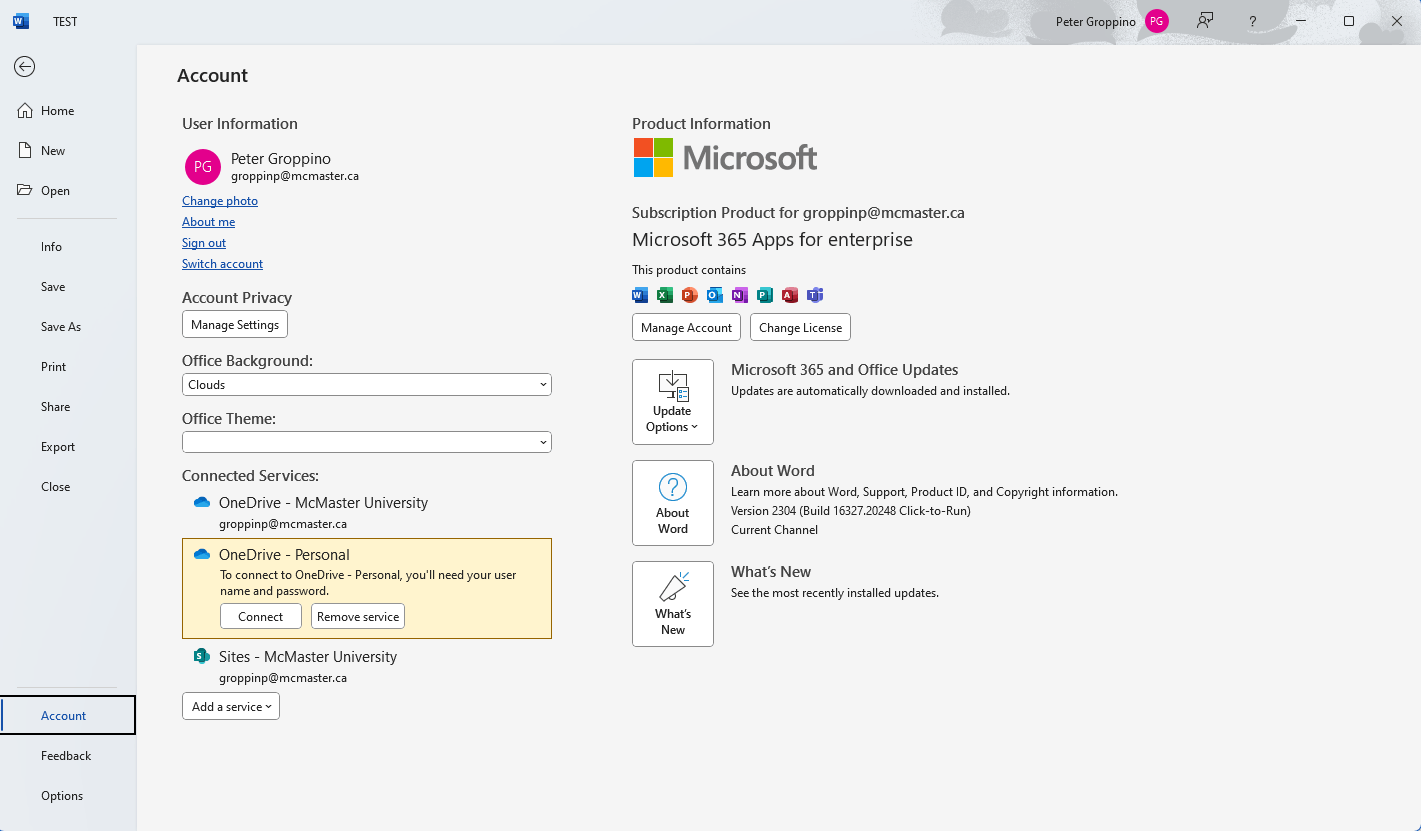Click the Word logo in title bar
The width and height of the screenshot is (1421, 831).
pos(21,21)
